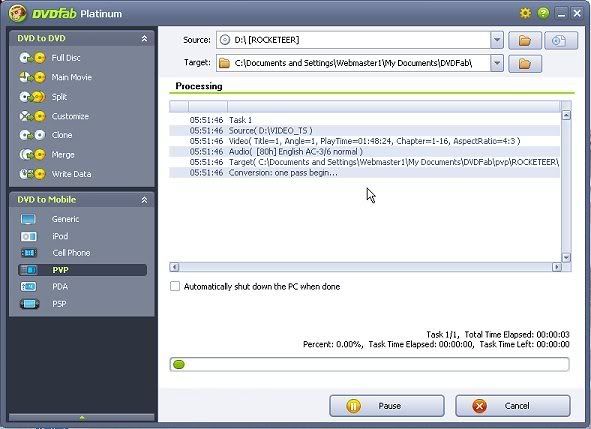Select the Split disc mode icon
Screen dimensions: 591x429
coord(32,97)
